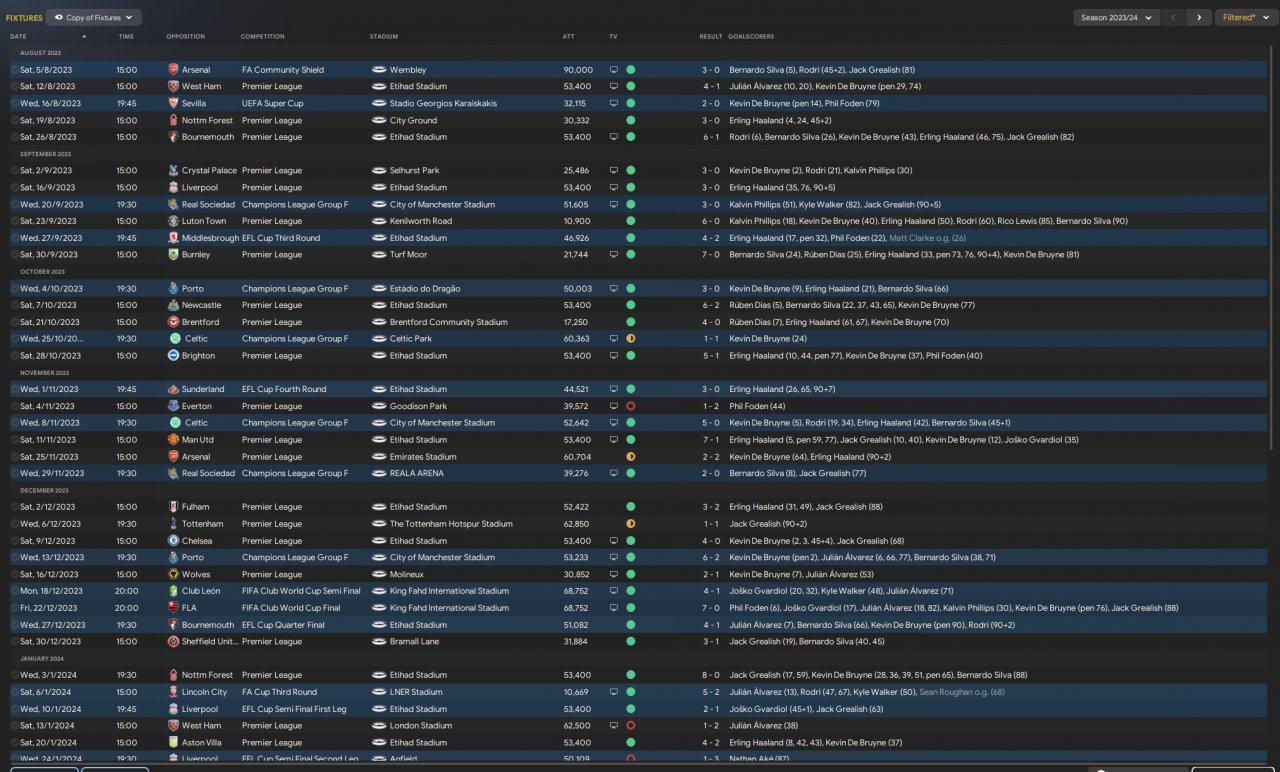This screenshot has width=1280, height=772.
Task: Click the stadium icon beside Wembley
Action: tap(379, 70)
